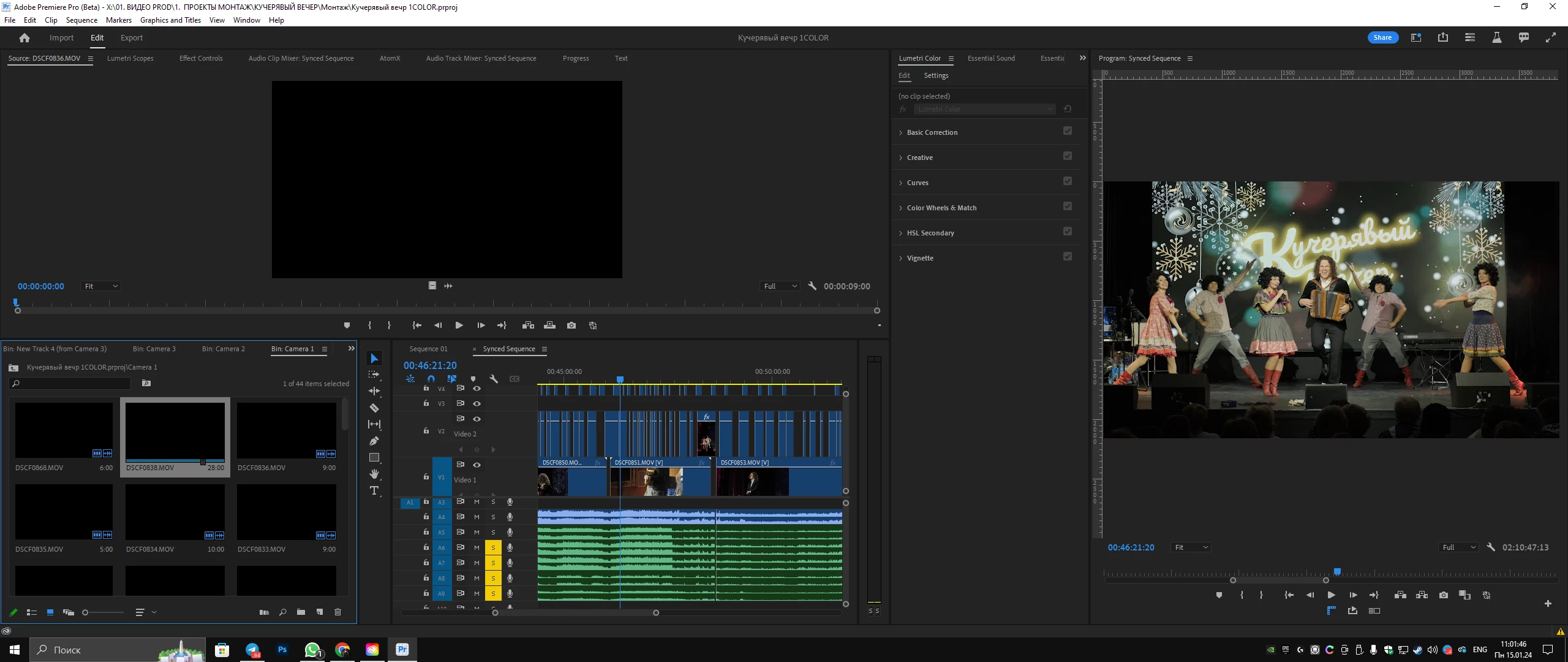Click the New Bin folder icon
The width and height of the screenshot is (1568, 662).
301,612
